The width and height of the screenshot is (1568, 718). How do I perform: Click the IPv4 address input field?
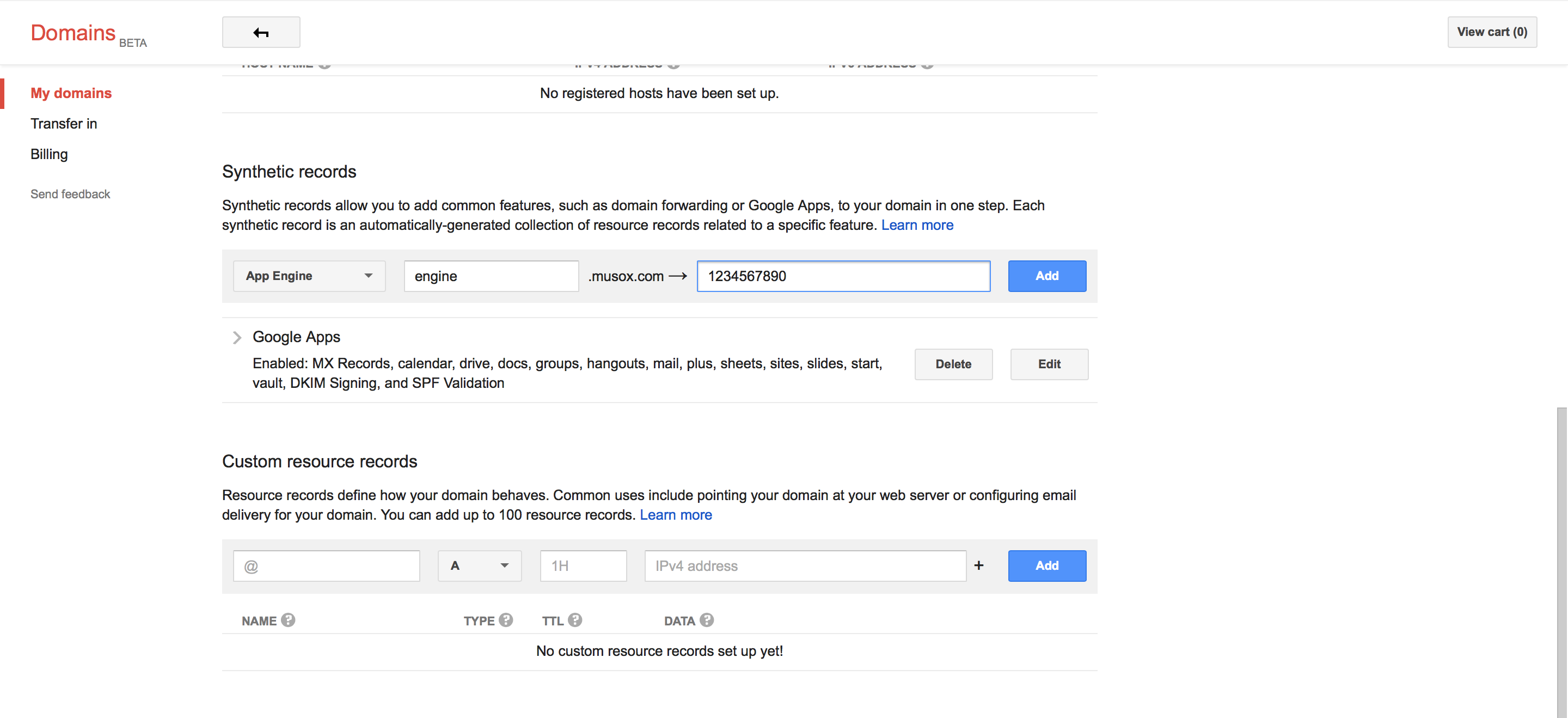pyautogui.click(x=805, y=566)
